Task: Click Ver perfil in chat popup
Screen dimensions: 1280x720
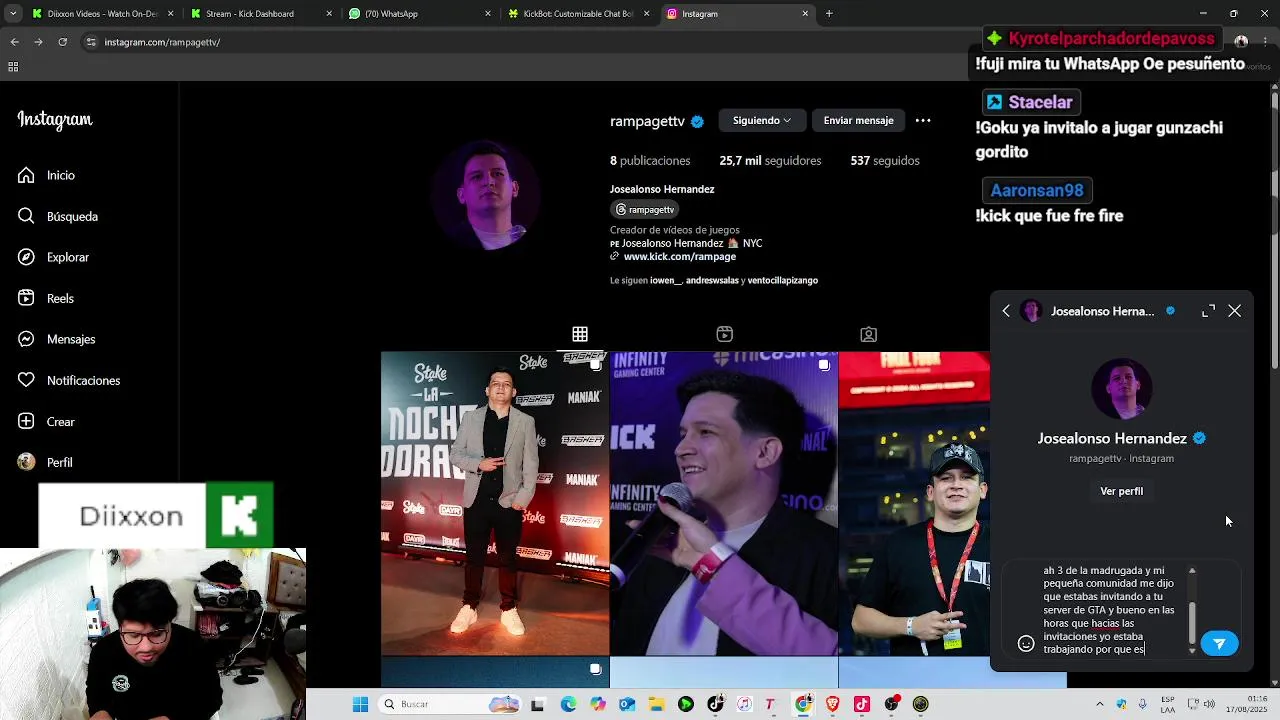Action: [1121, 491]
